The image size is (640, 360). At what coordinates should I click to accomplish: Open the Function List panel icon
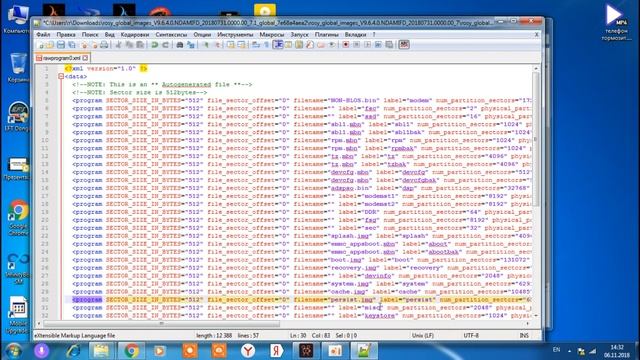(310, 45)
